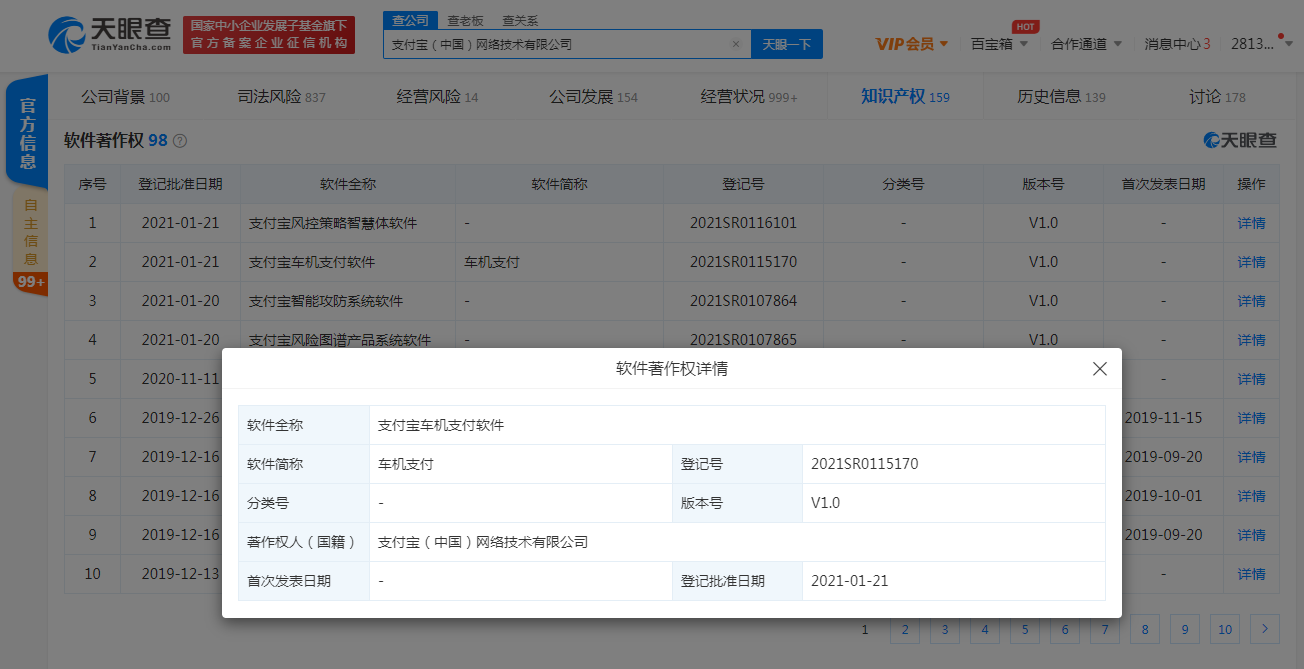
Task: Click the company name search input field
Action: point(555,44)
